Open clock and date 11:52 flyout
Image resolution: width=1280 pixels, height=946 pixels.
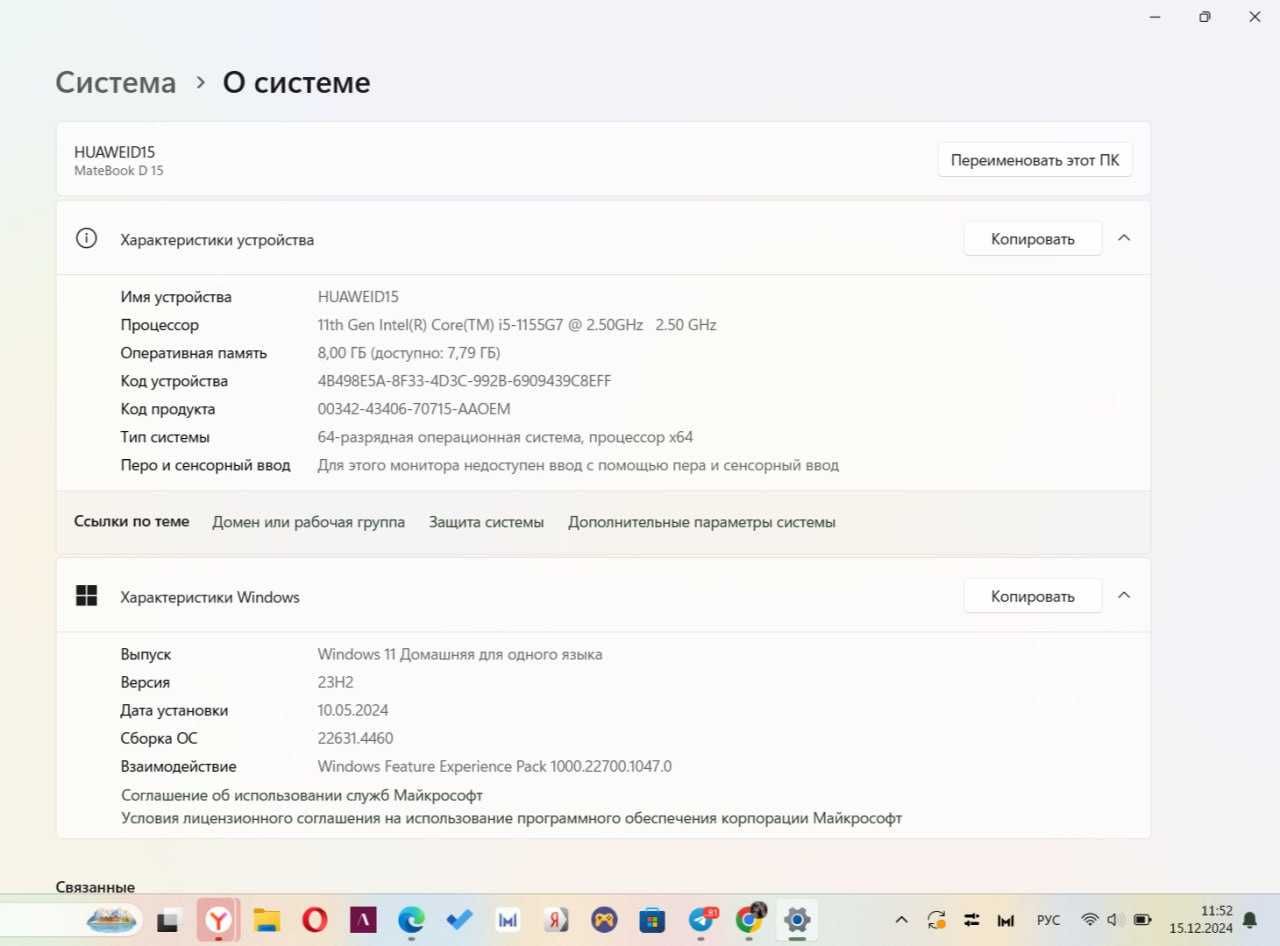coord(1200,920)
